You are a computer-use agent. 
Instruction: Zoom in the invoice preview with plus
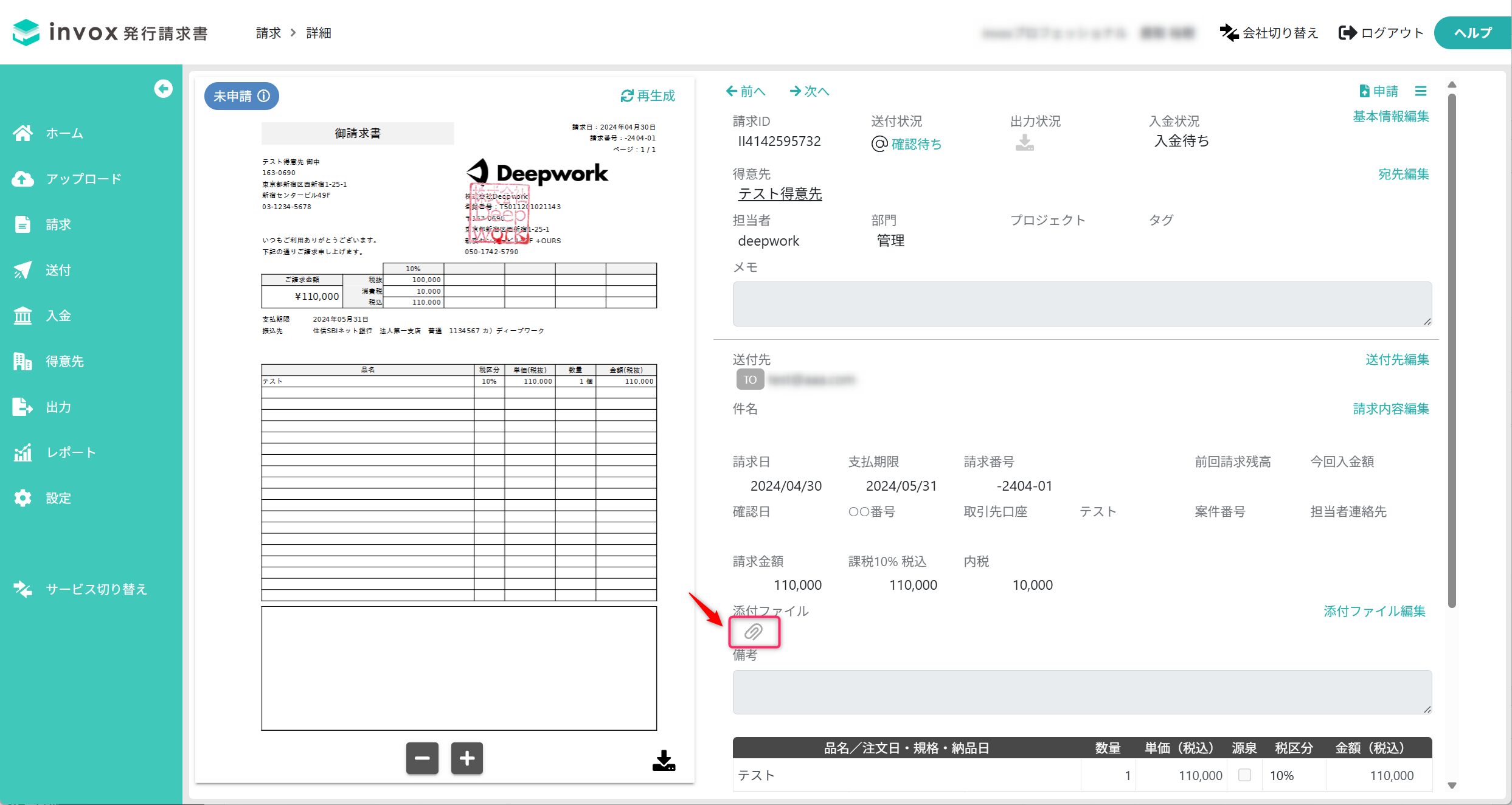[467, 758]
